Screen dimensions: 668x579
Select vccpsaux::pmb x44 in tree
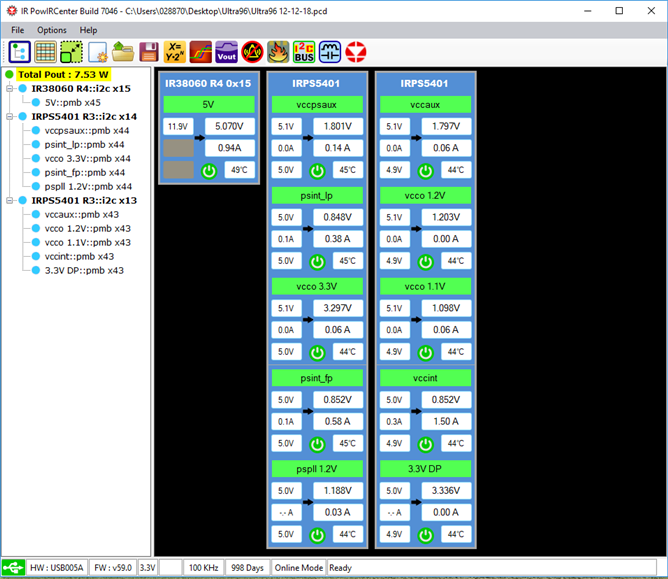tap(86, 130)
